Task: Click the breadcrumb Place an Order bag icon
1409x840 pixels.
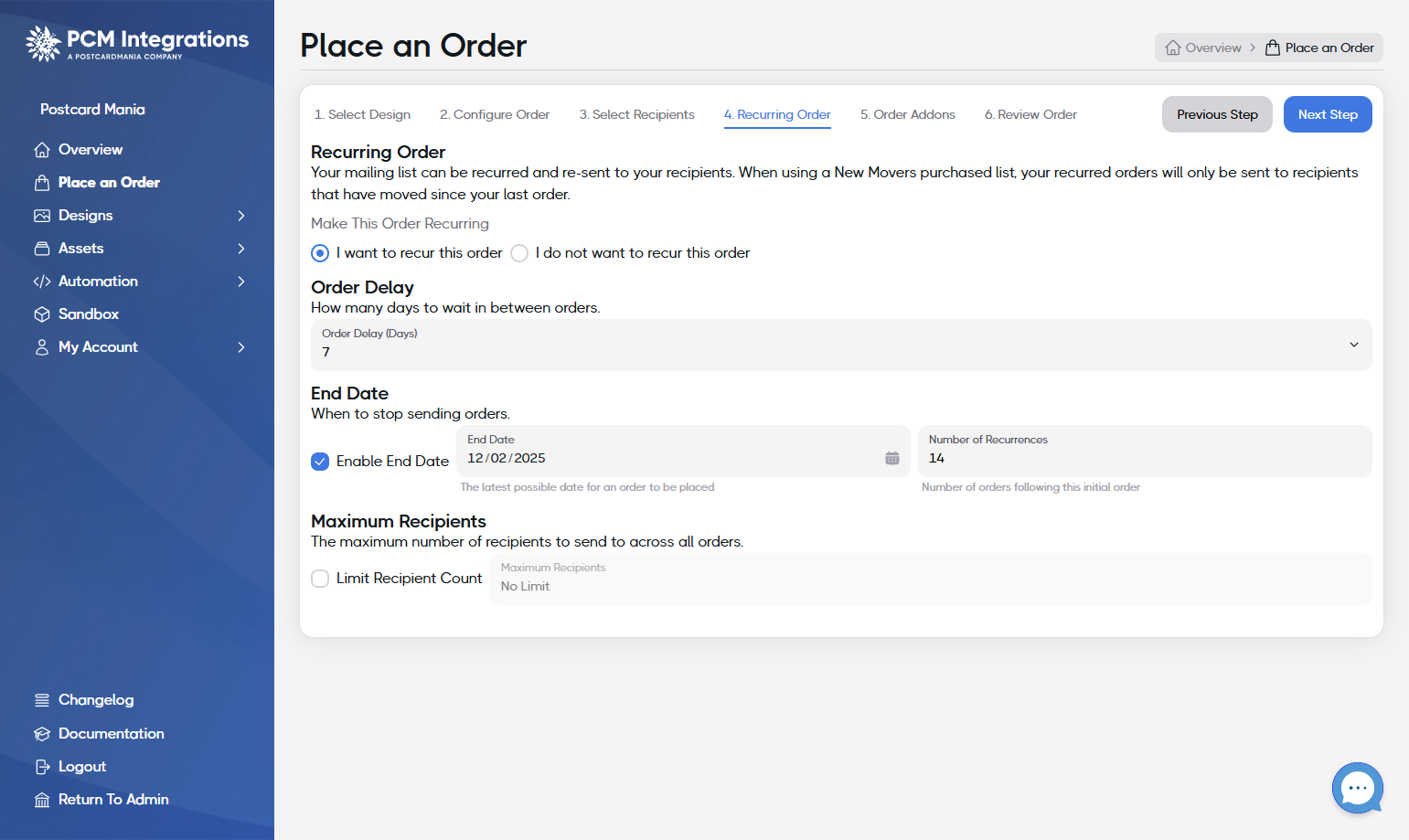Action: 1273,48
